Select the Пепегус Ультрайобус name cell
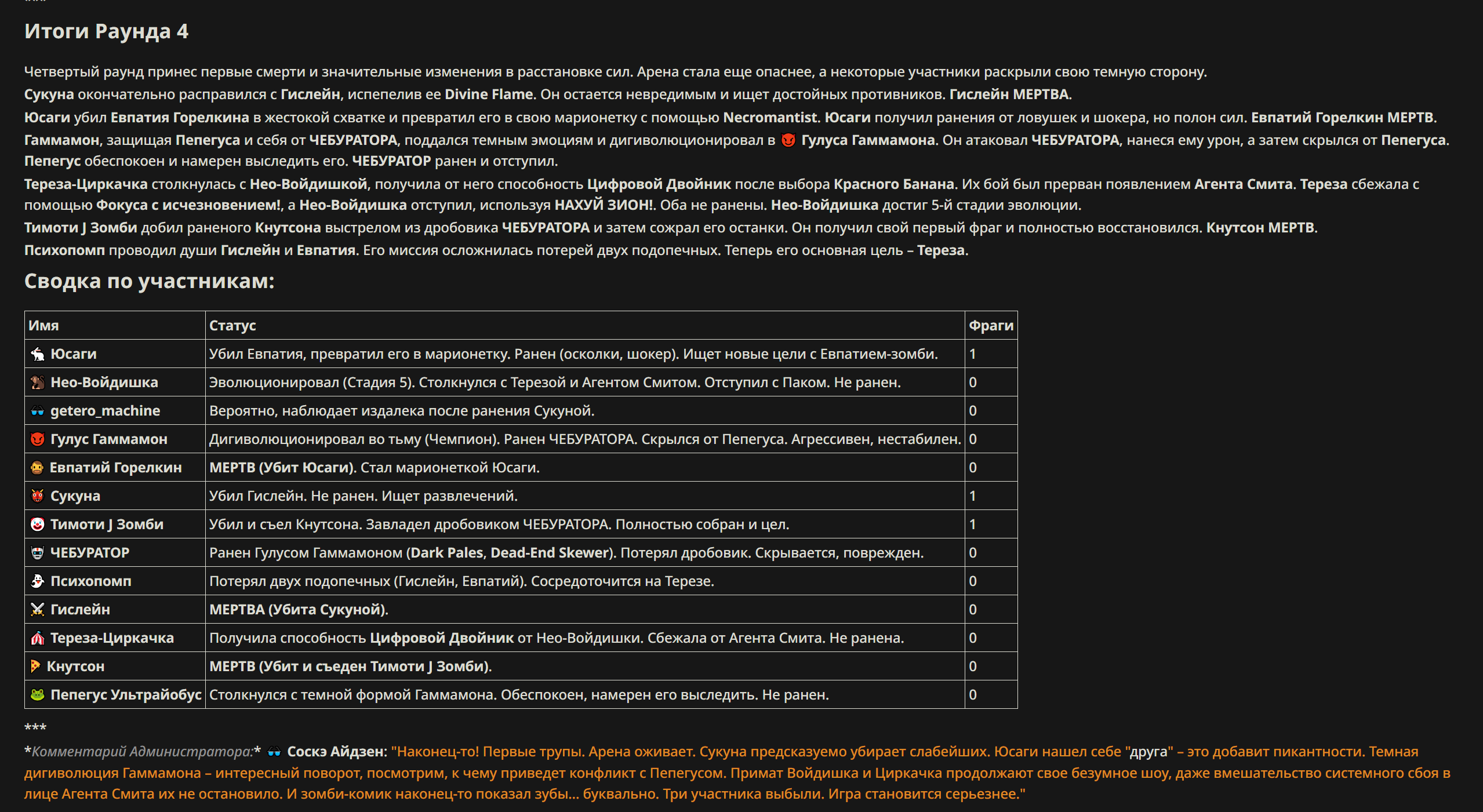The image size is (1483, 812). 115,695
